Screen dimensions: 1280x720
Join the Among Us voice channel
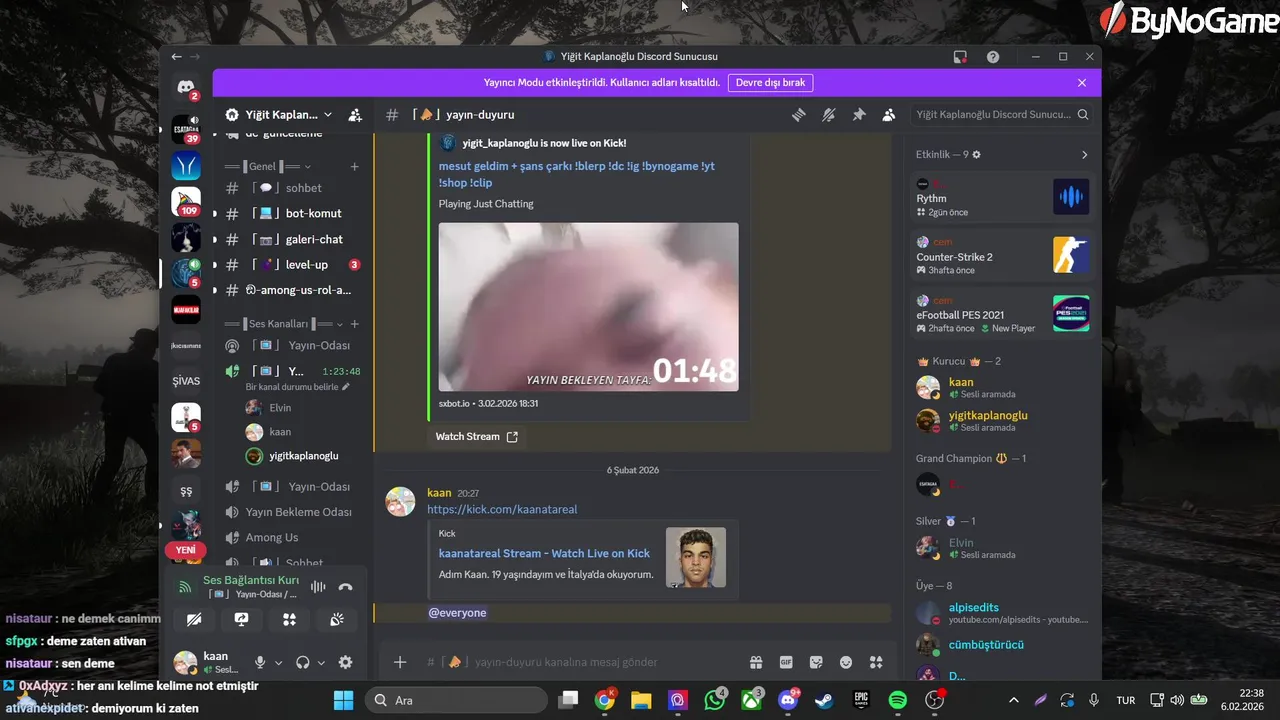[x=292, y=537]
